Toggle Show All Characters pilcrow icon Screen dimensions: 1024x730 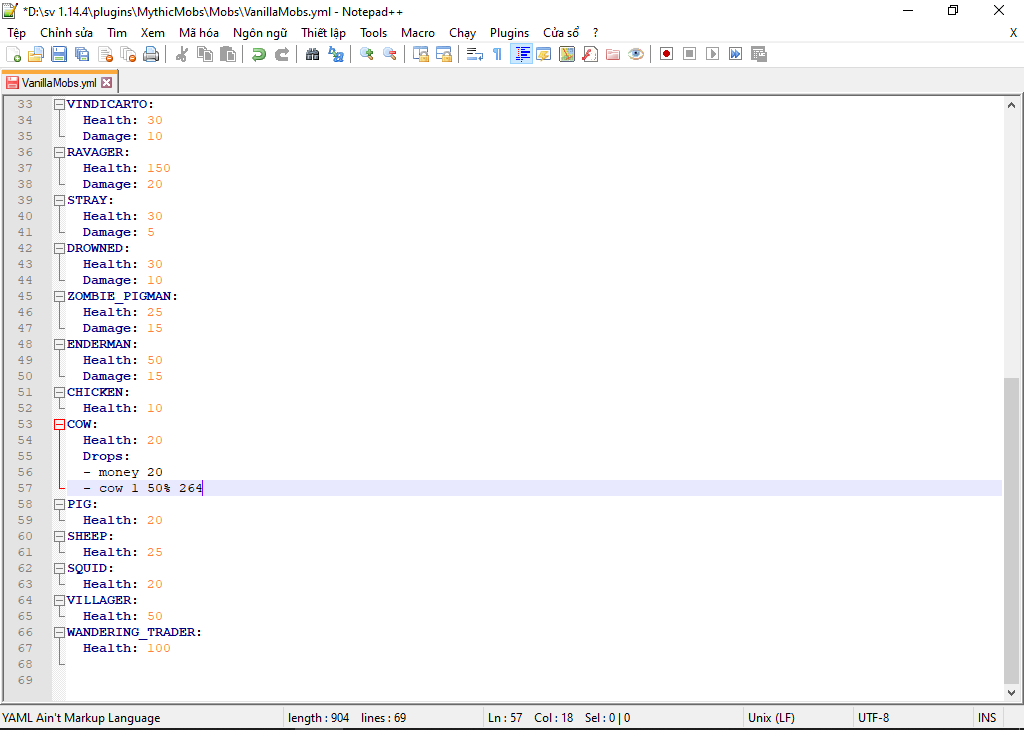(x=497, y=54)
